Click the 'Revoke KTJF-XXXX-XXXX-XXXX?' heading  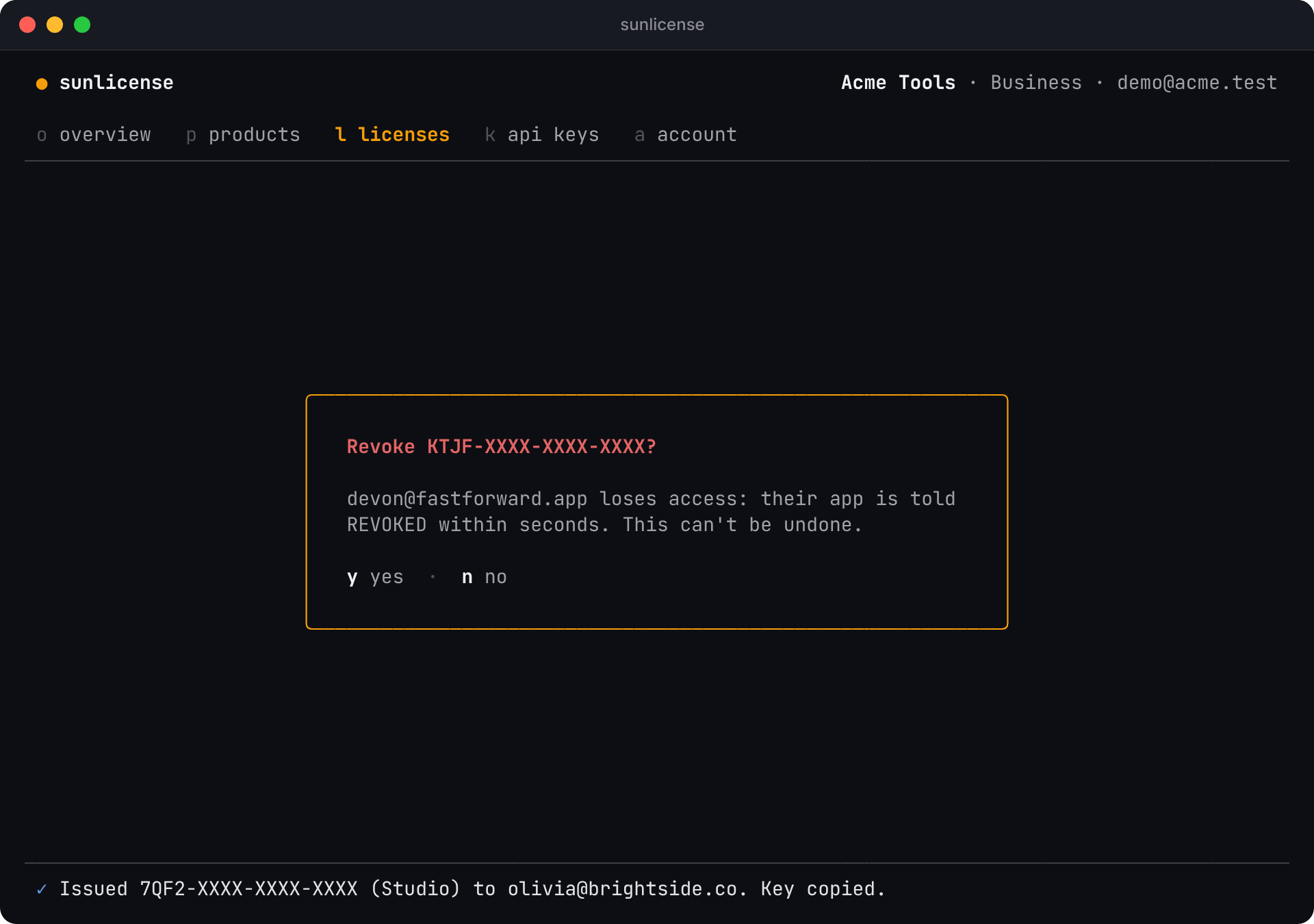[502, 447]
